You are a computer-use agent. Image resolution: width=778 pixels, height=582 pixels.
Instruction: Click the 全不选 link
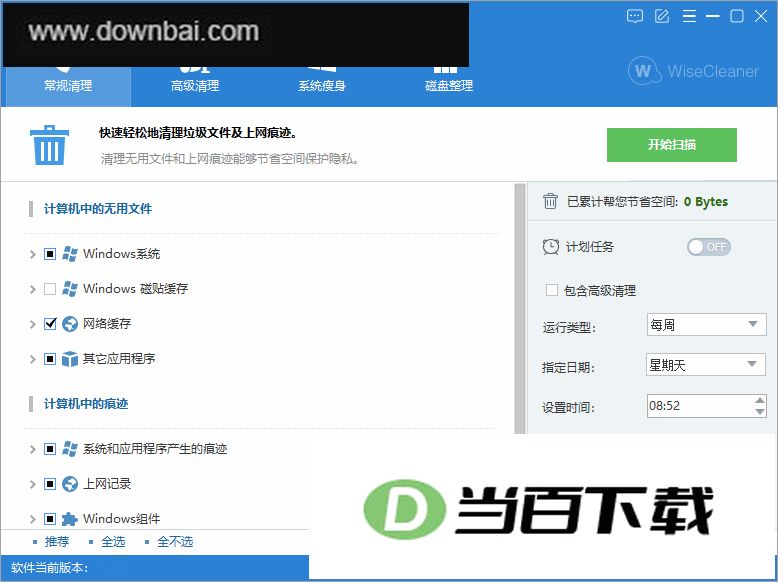tap(175, 542)
